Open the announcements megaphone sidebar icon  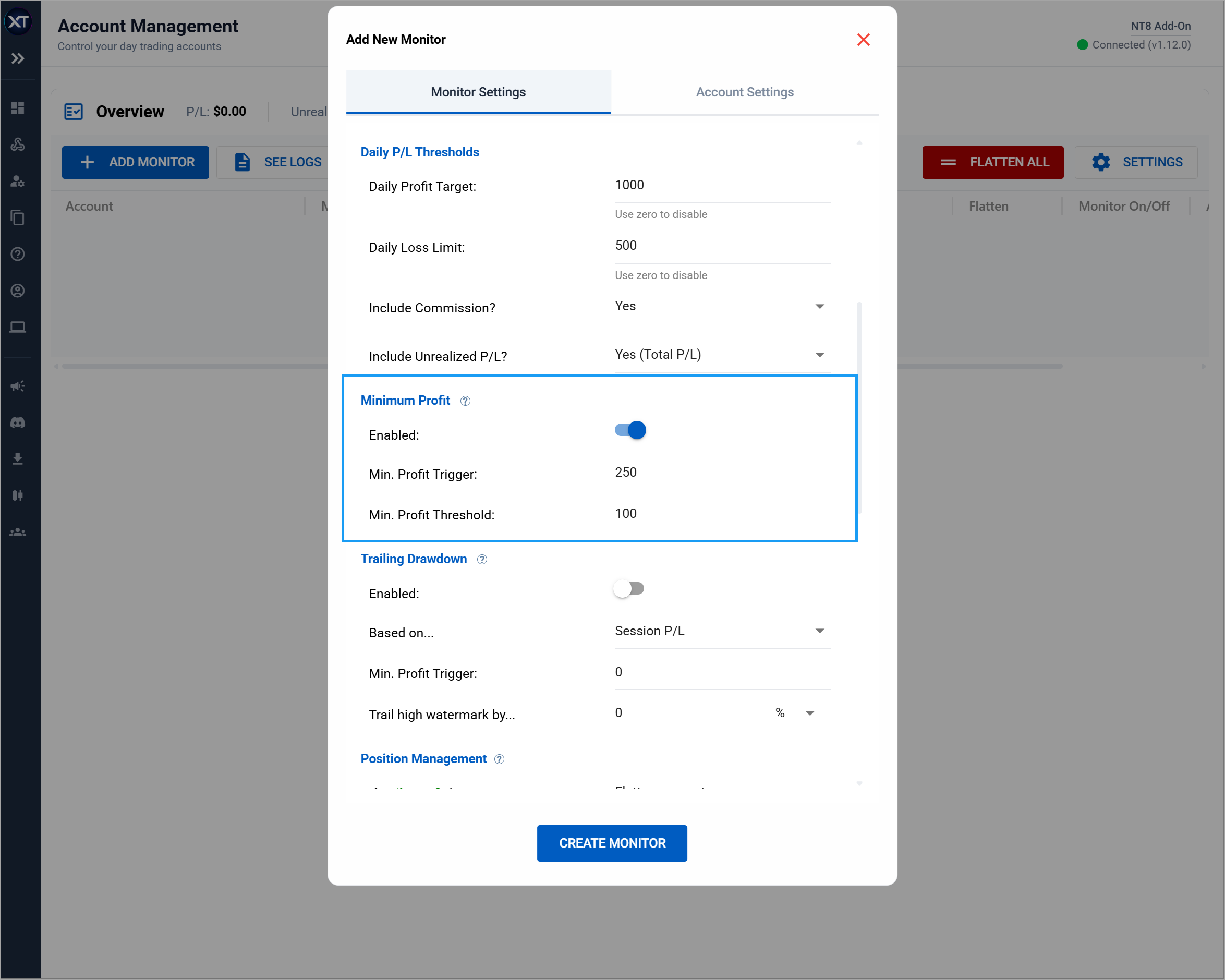point(18,386)
